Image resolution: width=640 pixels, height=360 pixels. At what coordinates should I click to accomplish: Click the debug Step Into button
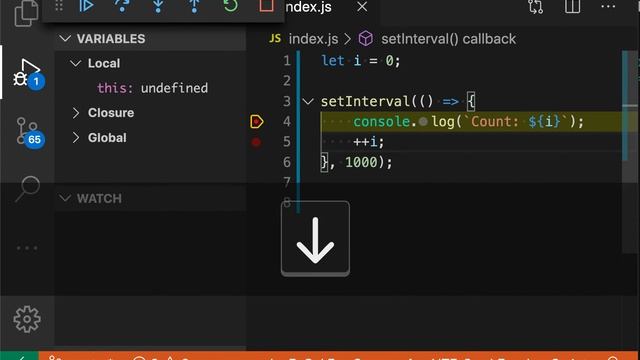[x=158, y=6]
